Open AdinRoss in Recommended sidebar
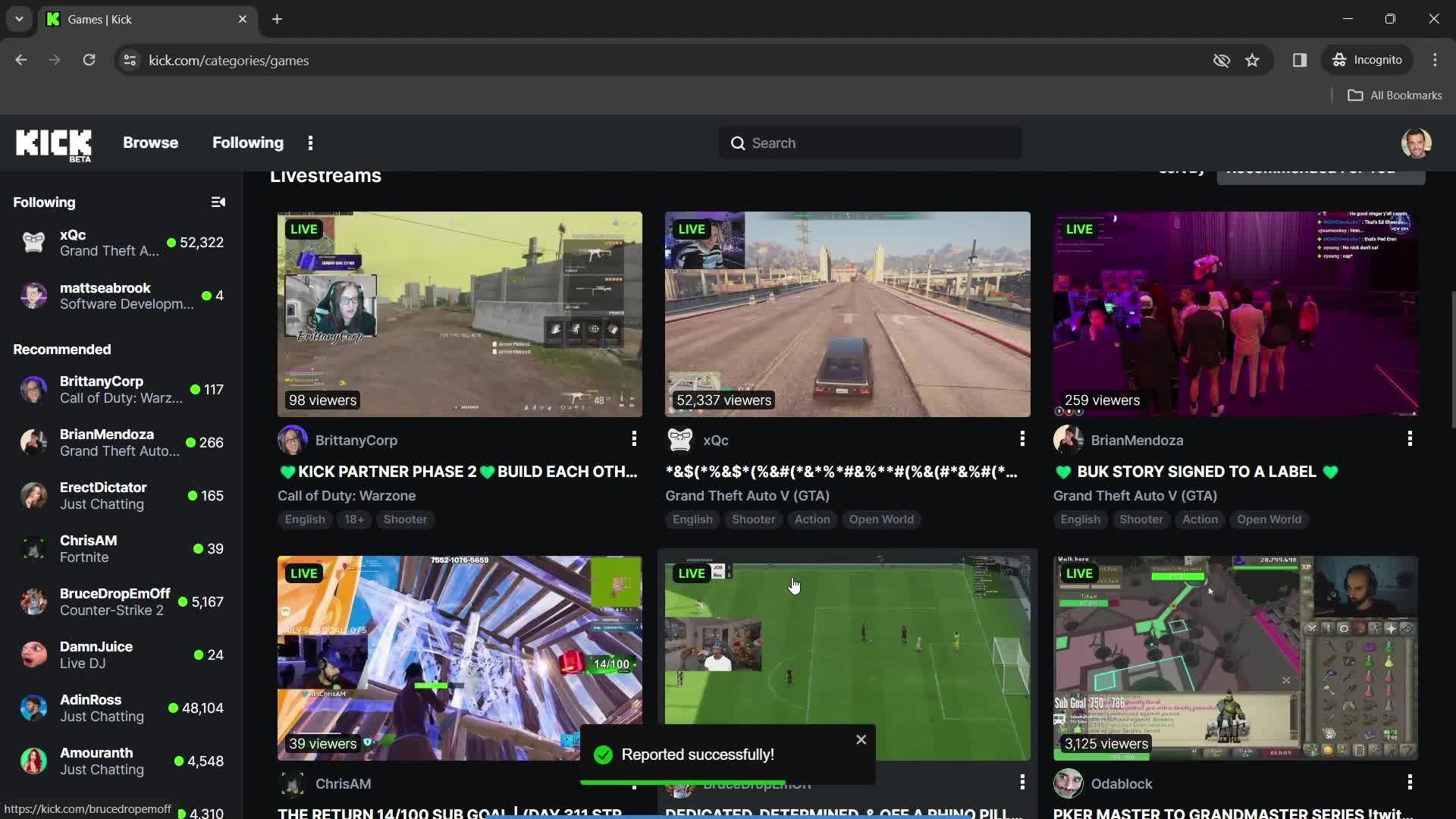This screenshot has height=819, width=1456. [x=121, y=708]
